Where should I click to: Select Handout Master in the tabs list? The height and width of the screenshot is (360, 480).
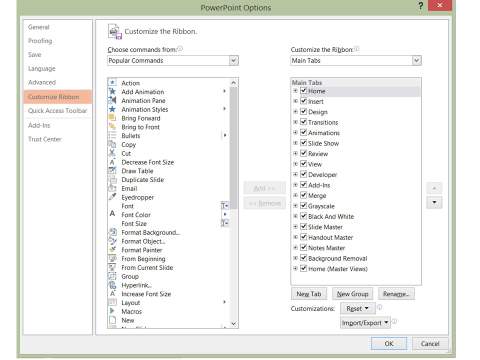[x=330, y=237]
